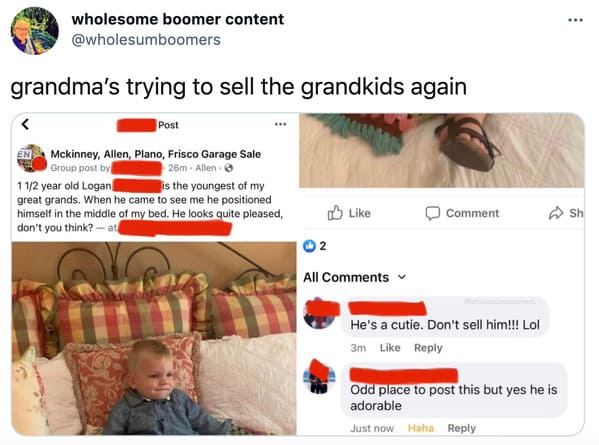Reply to the "He's a cutie" comment
Screen dimensions: 599x445
428,348
